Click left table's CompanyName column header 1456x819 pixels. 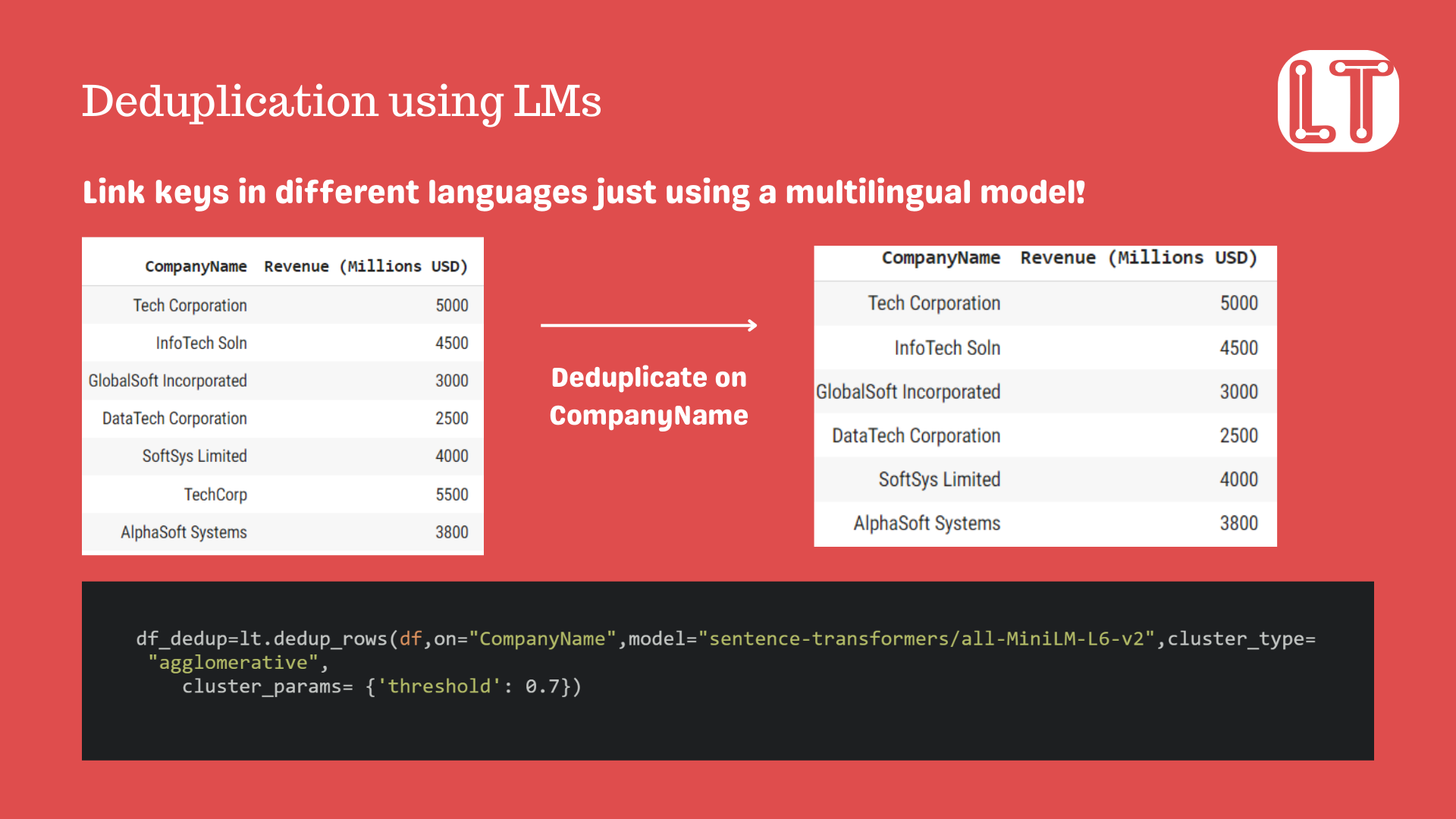point(196,266)
